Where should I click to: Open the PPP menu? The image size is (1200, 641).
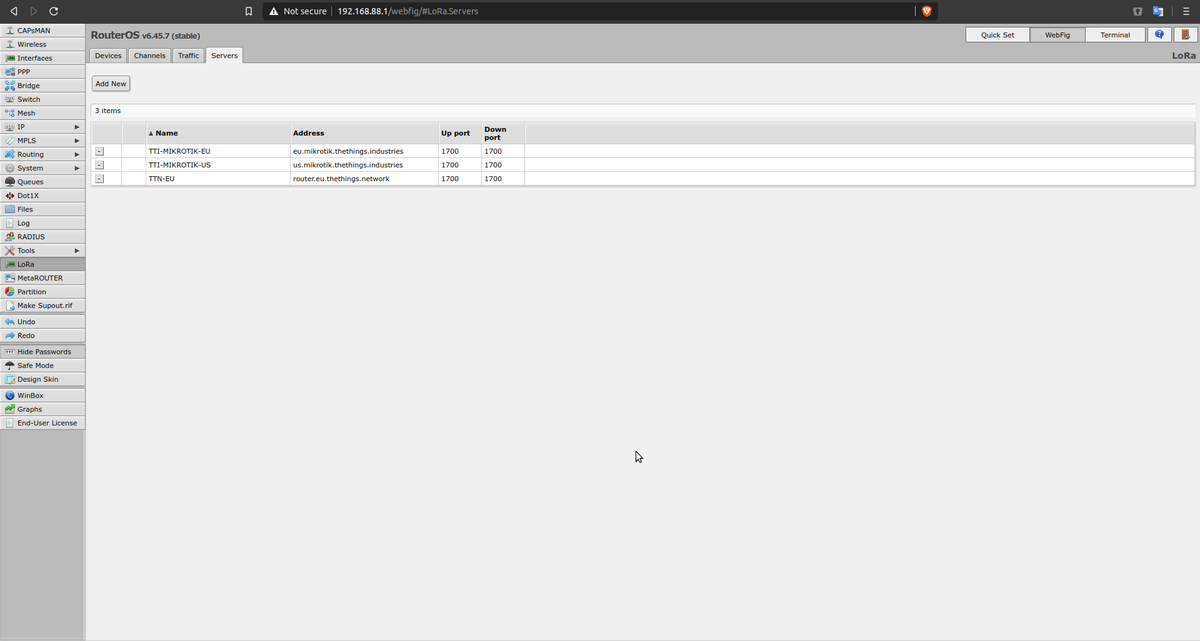point(42,72)
